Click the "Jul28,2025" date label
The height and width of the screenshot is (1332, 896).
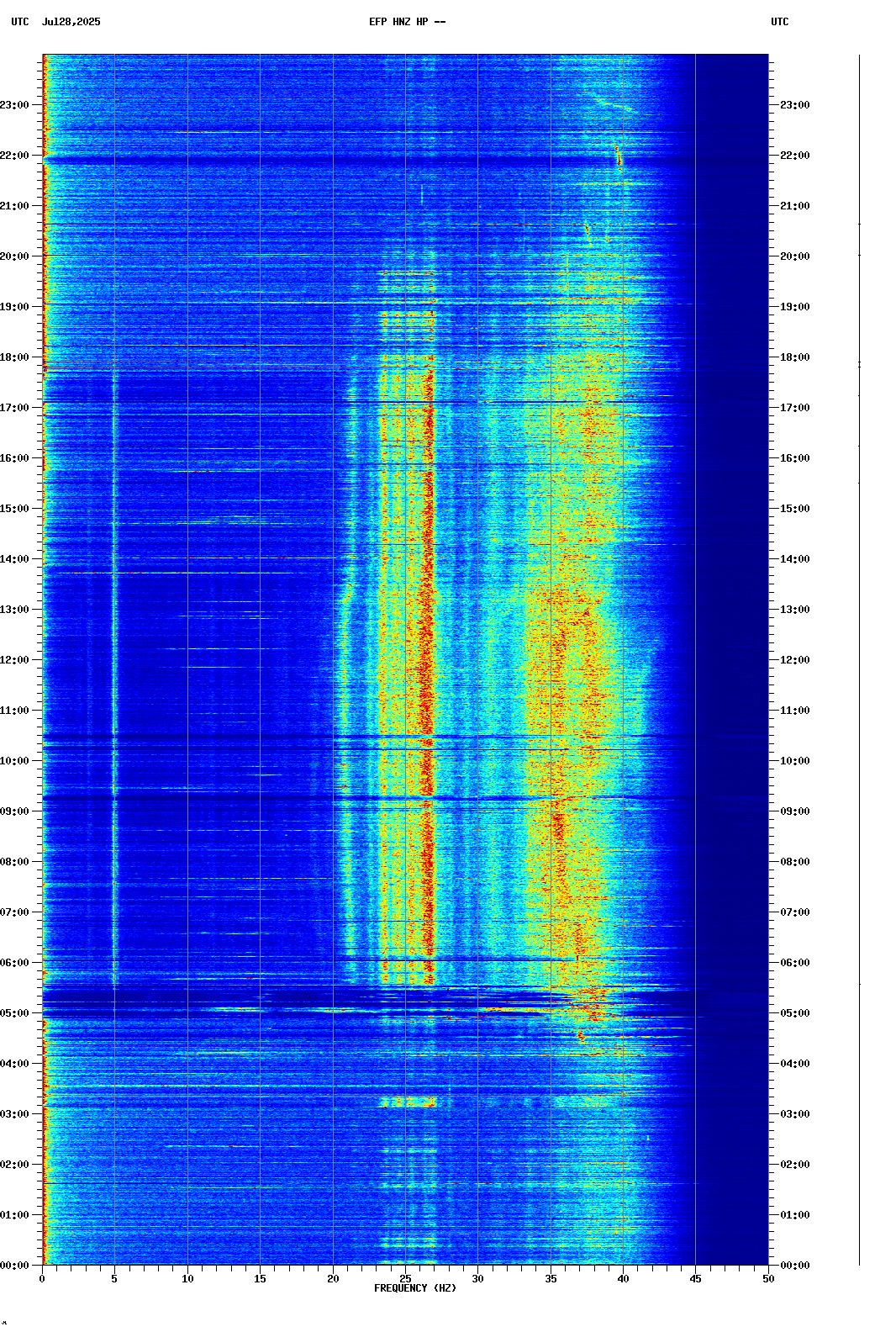tap(71, 22)
